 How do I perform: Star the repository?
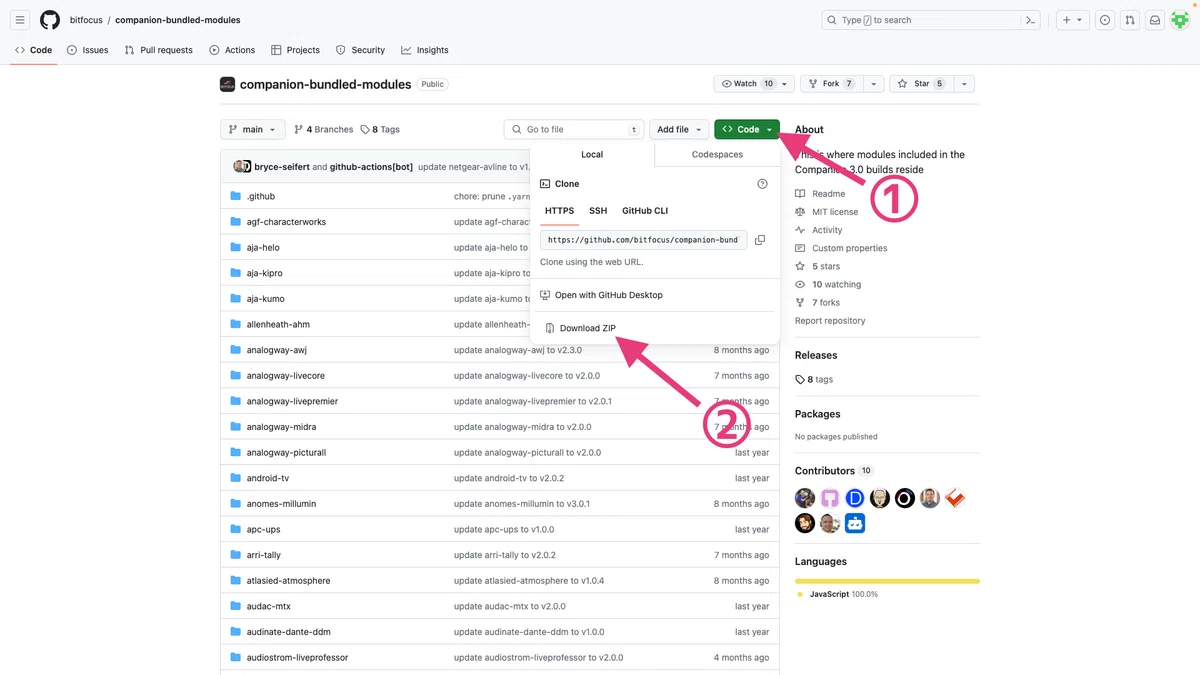point(921,84)
